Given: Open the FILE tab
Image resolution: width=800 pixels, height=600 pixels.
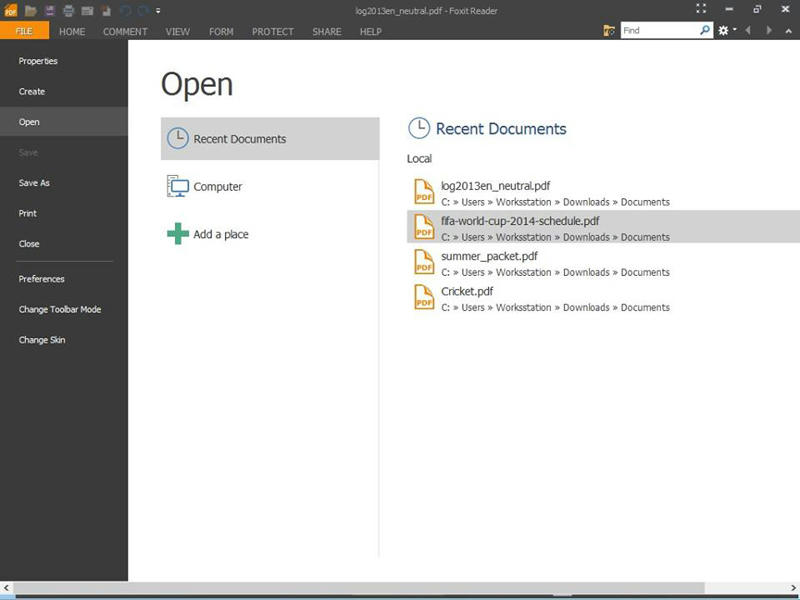Looking at the screenshot, I should 24,31.
